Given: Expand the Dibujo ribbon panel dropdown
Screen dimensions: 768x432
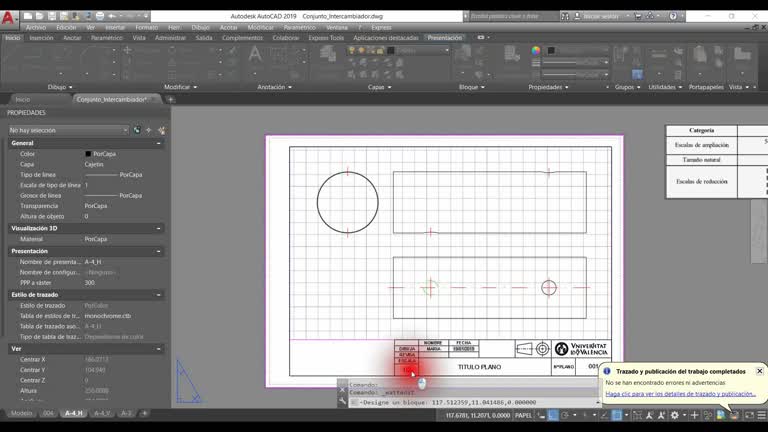Looking at the screenshot, I should (x=60, y=87).
